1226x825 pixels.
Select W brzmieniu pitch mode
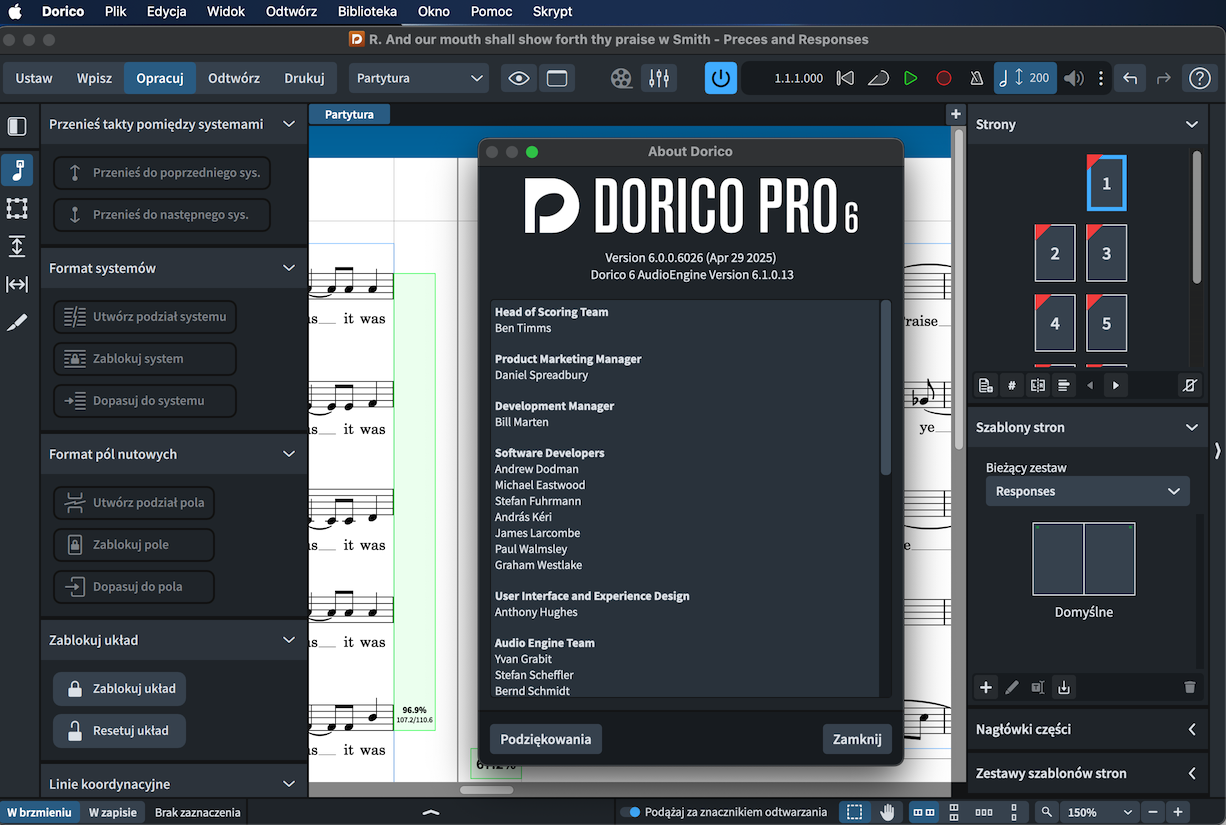pyautogui.click(x=40, y=812)
